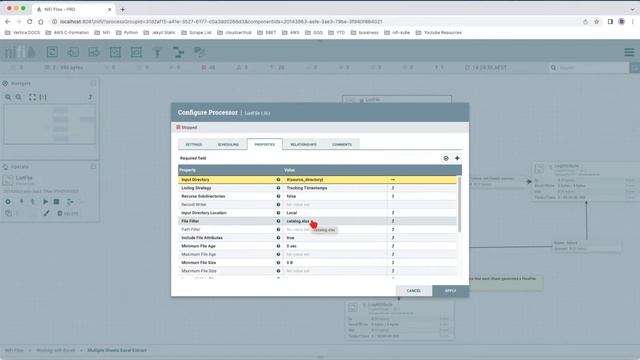The image size is (640, 360).
Task: Apply the processor configuration
Action: pyautogui.click(x=450, y=291)
